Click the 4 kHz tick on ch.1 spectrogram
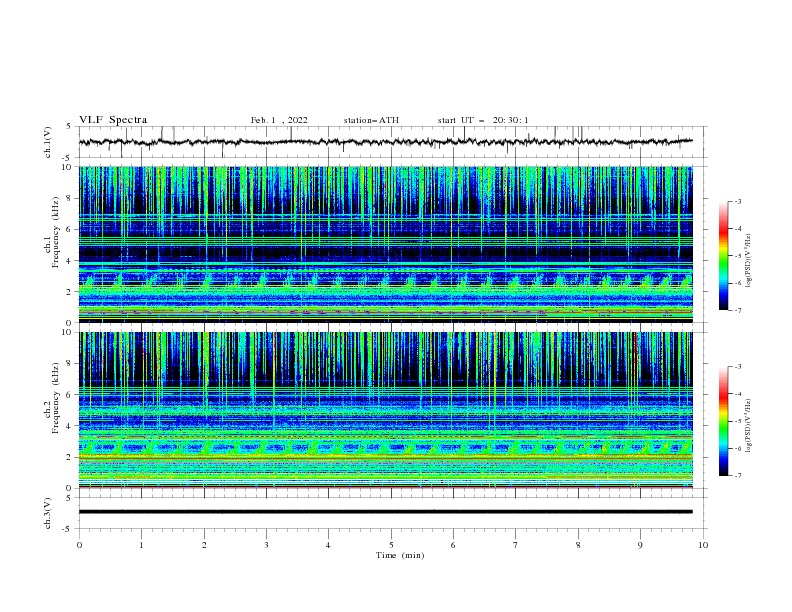The height and width of the screenshot is (612, 792). (70, 261)
